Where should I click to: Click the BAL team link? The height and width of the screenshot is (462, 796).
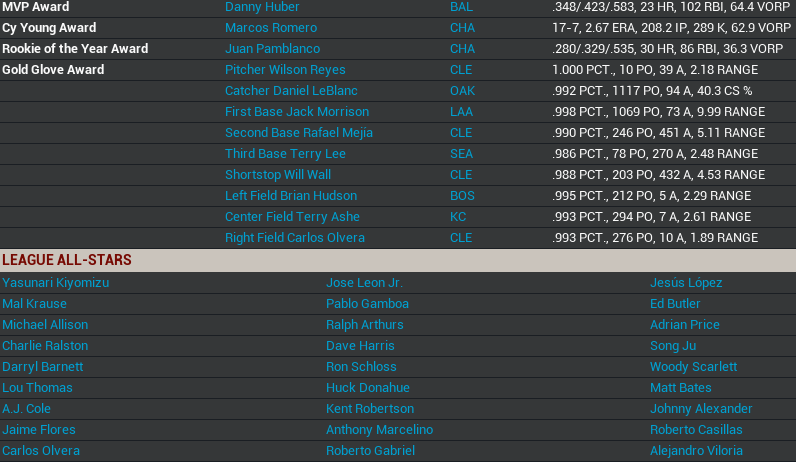(x=461, y=7)
